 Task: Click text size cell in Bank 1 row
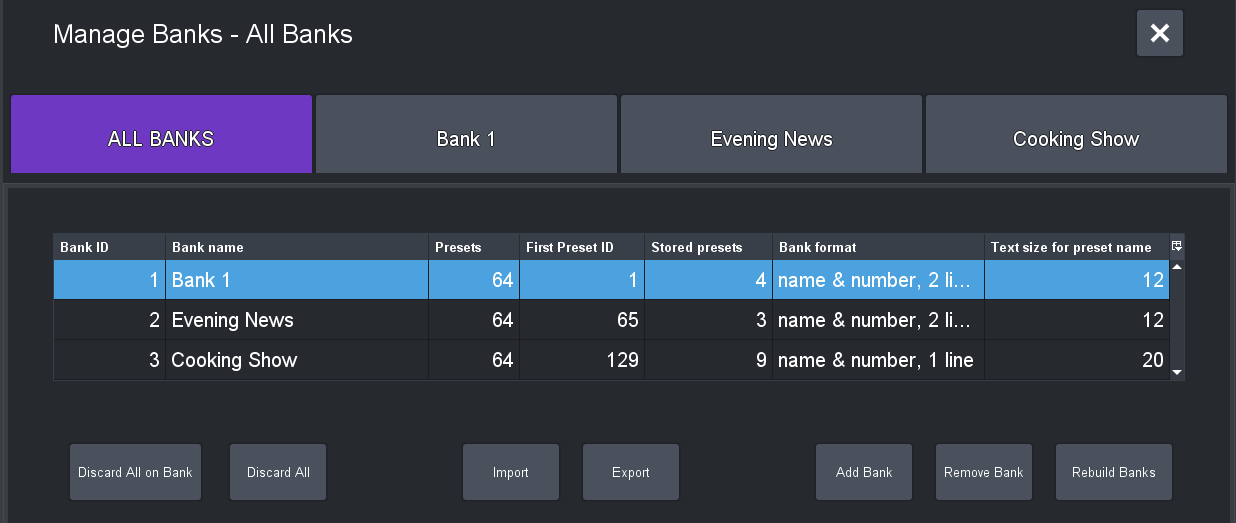1077,280
